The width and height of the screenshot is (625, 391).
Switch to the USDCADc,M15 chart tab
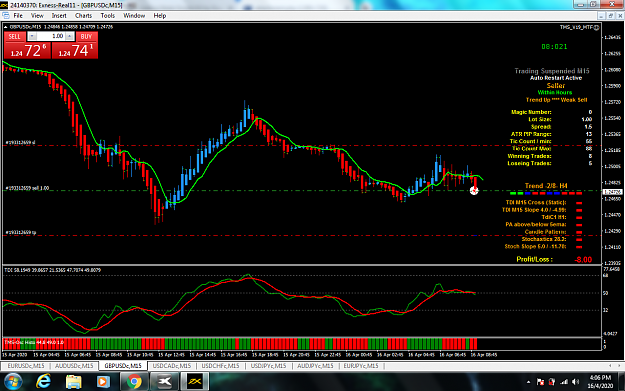[172, 365]
